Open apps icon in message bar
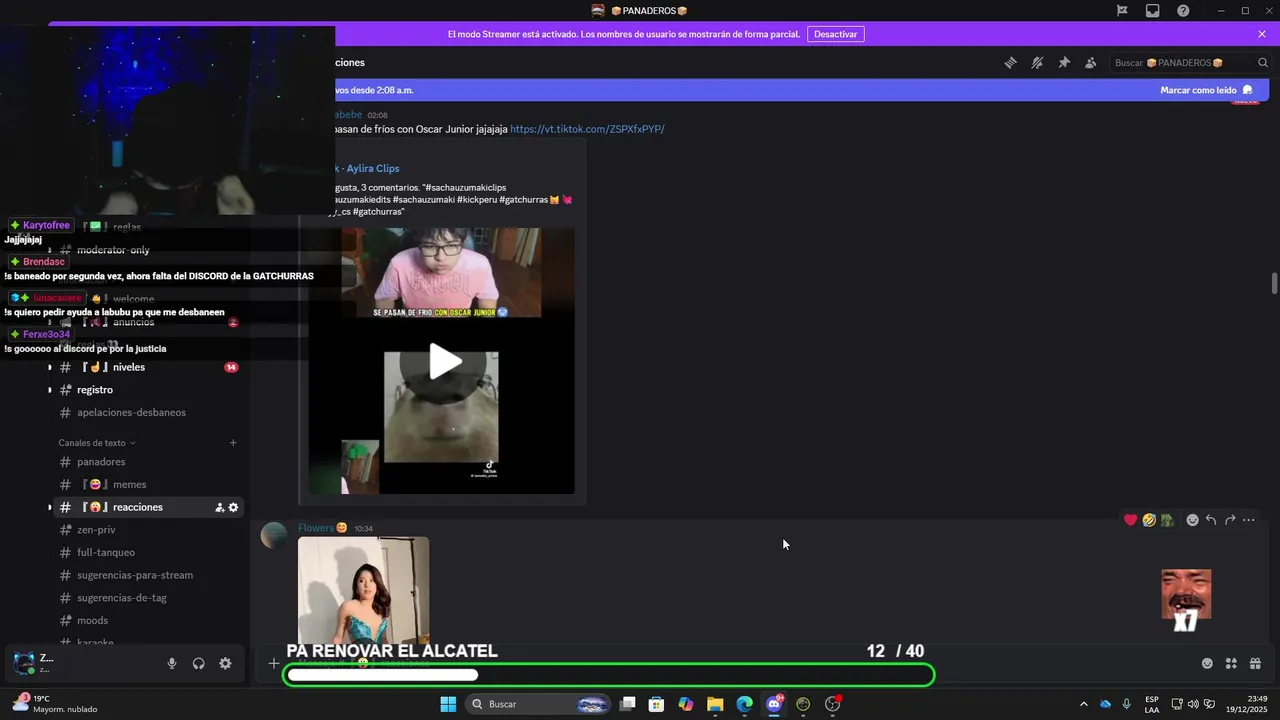 pos(1231,663)
